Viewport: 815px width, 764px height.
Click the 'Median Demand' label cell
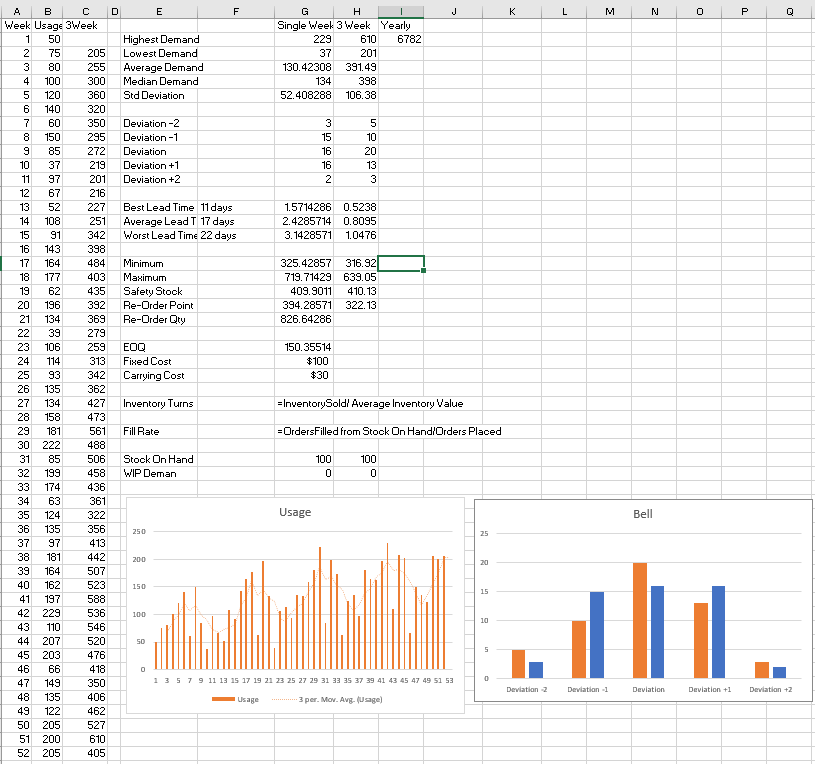coord(159,82)
